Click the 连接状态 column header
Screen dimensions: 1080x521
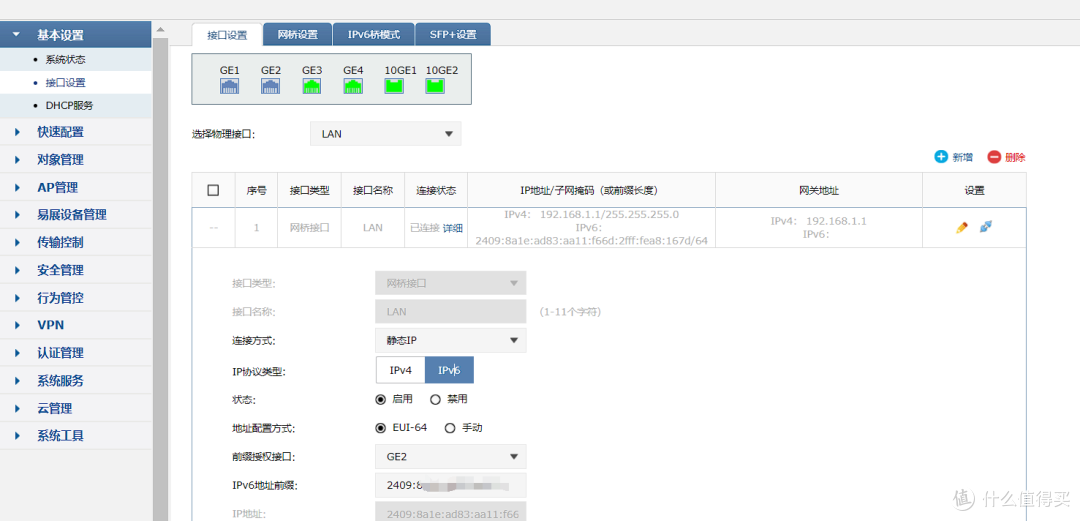(436, 190)
